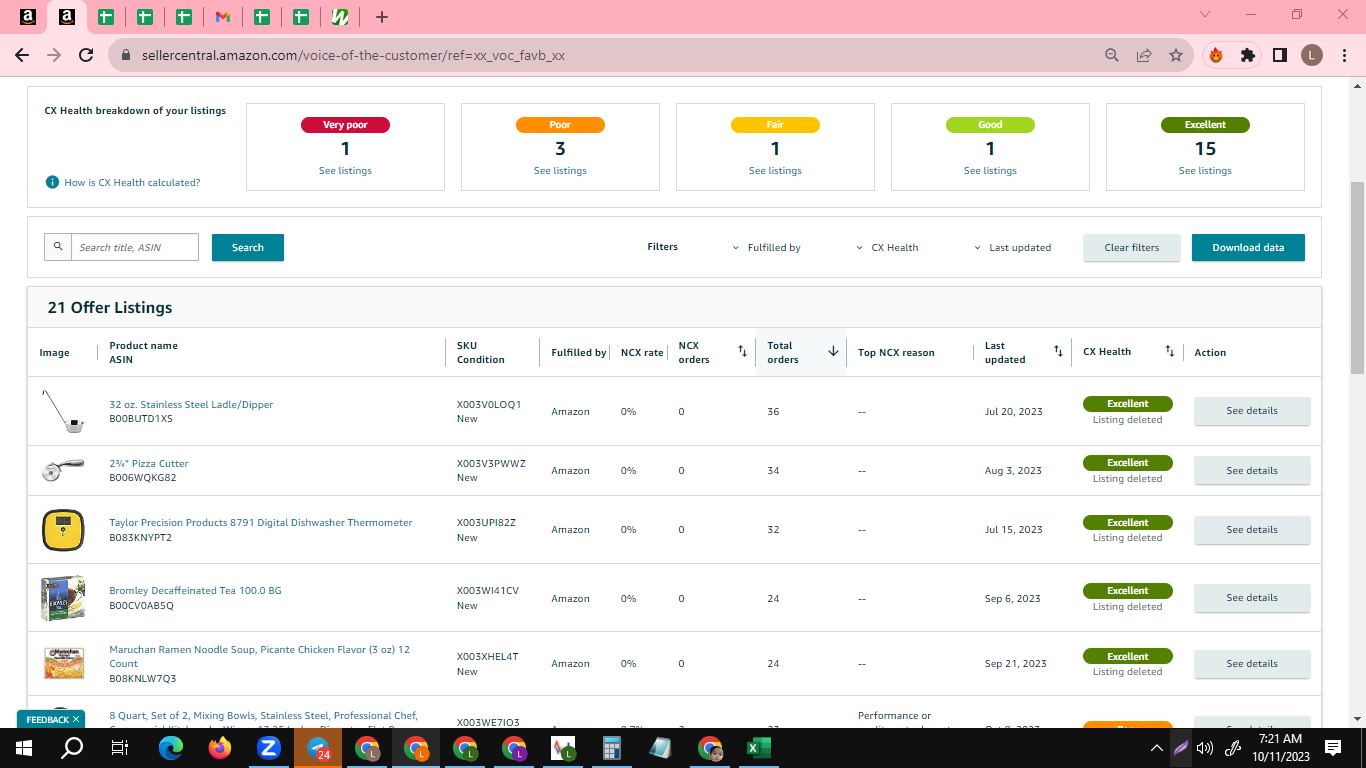Bookmark this page with the star icon

(1176, 55)
